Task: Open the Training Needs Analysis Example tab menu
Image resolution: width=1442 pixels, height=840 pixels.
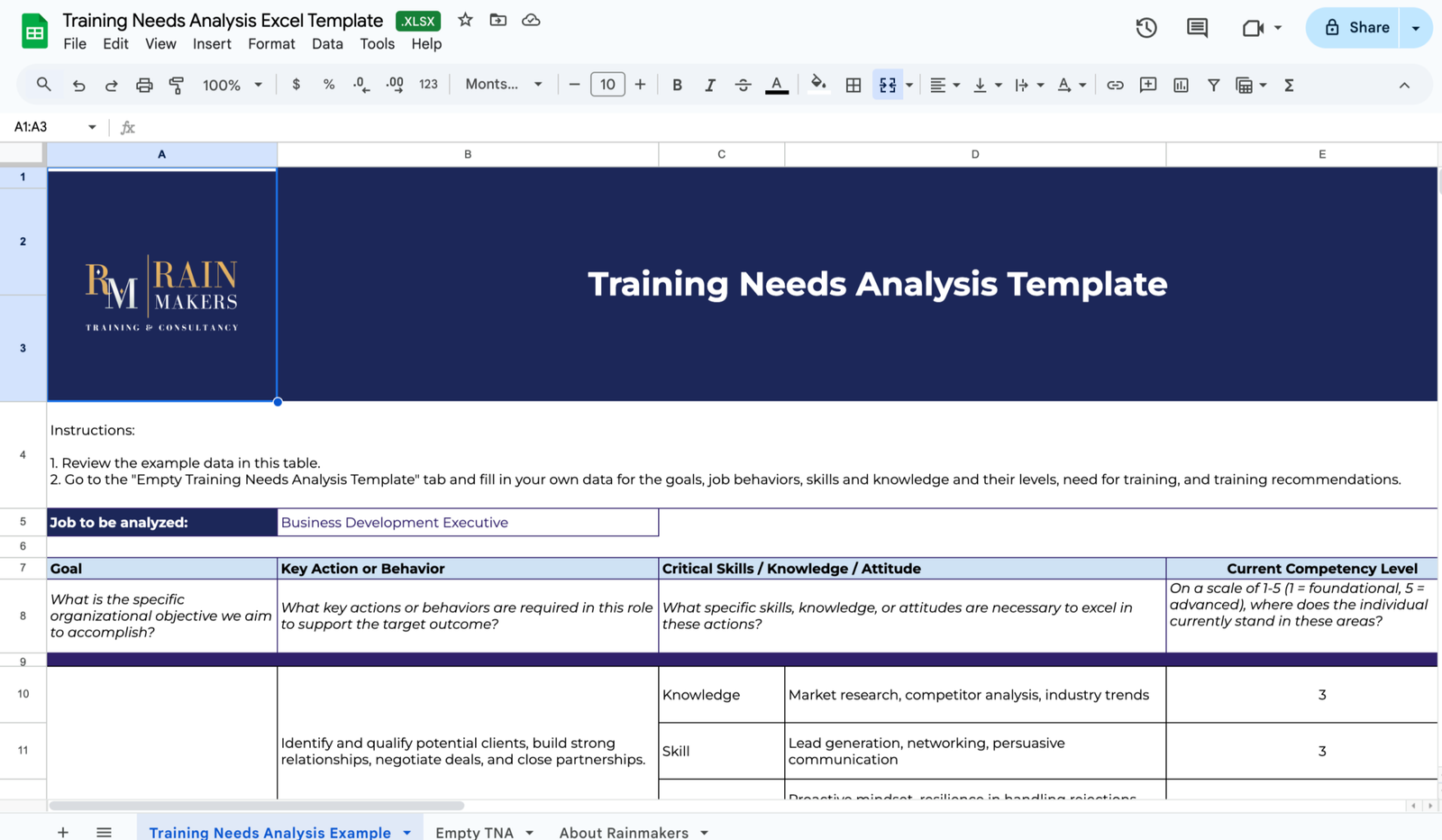Action: (406, 833)
